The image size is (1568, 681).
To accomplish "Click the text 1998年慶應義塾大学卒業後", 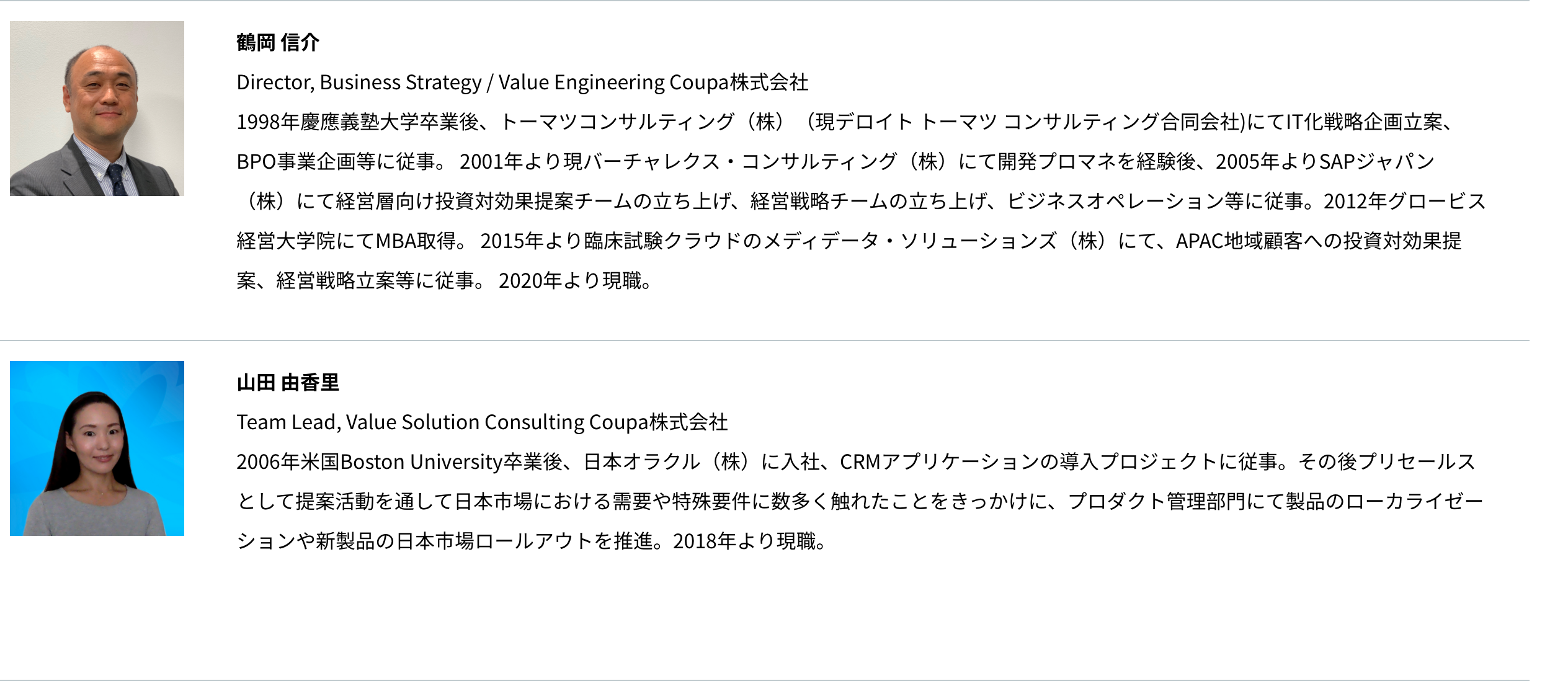I will [x=357, y=122].
